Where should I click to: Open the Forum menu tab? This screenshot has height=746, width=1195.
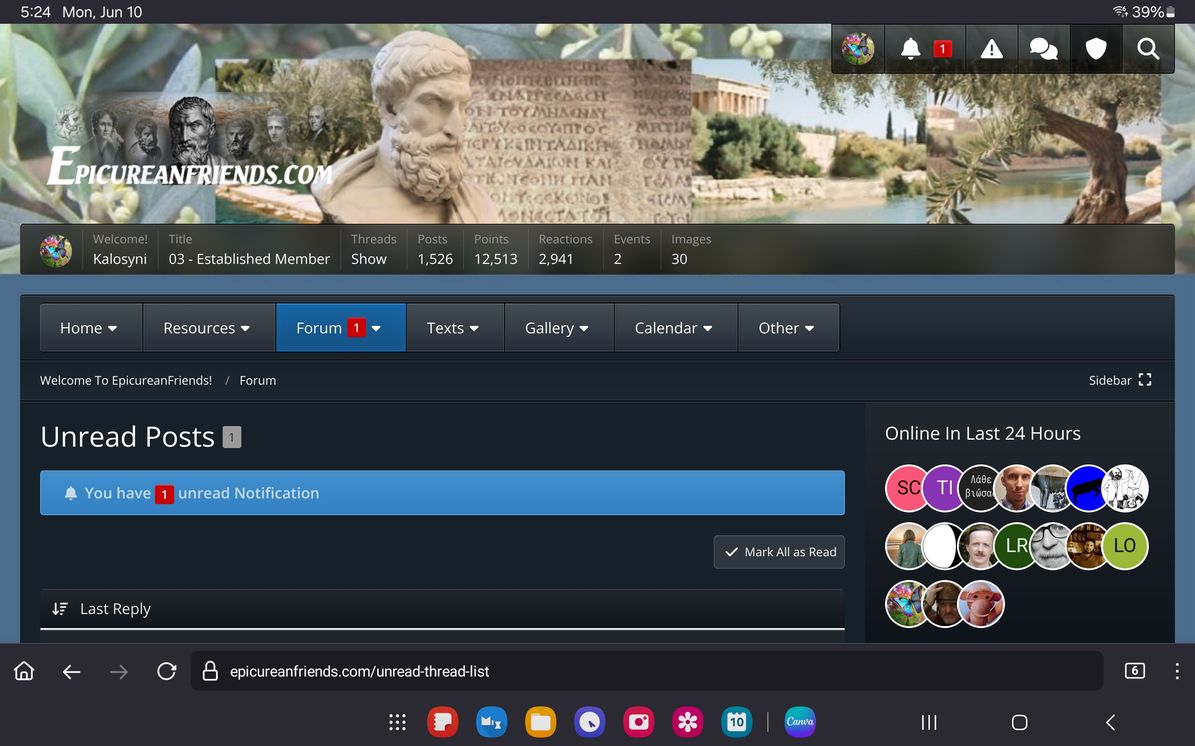coord(320,328)
